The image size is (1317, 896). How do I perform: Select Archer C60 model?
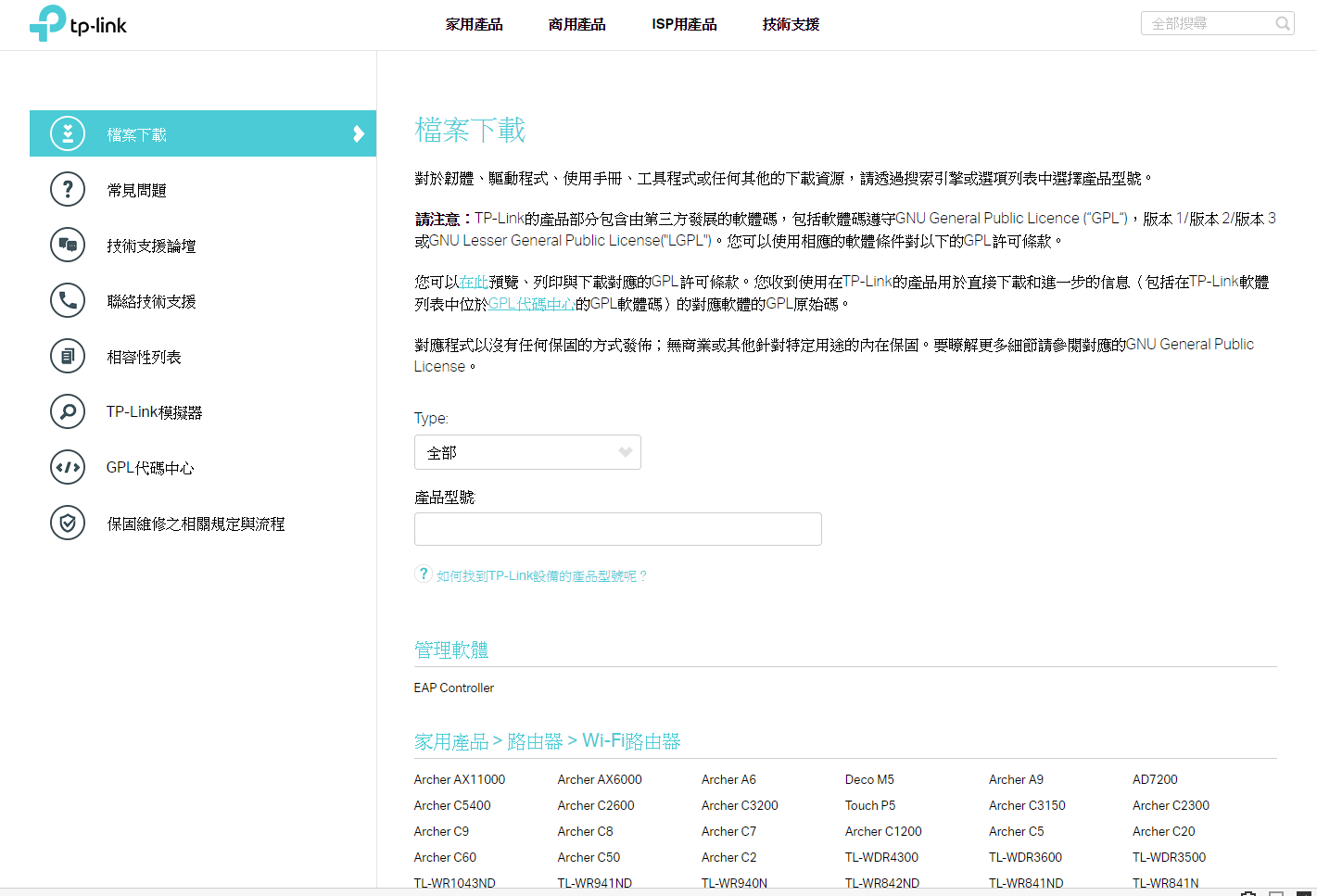[x=445, y=857]
